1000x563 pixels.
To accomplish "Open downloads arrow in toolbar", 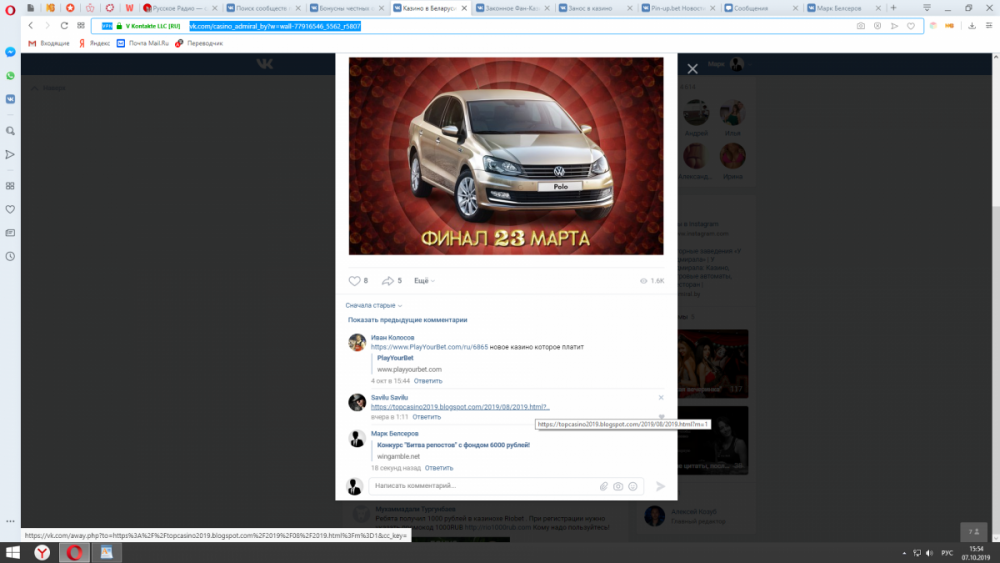I will coord(972,26).
